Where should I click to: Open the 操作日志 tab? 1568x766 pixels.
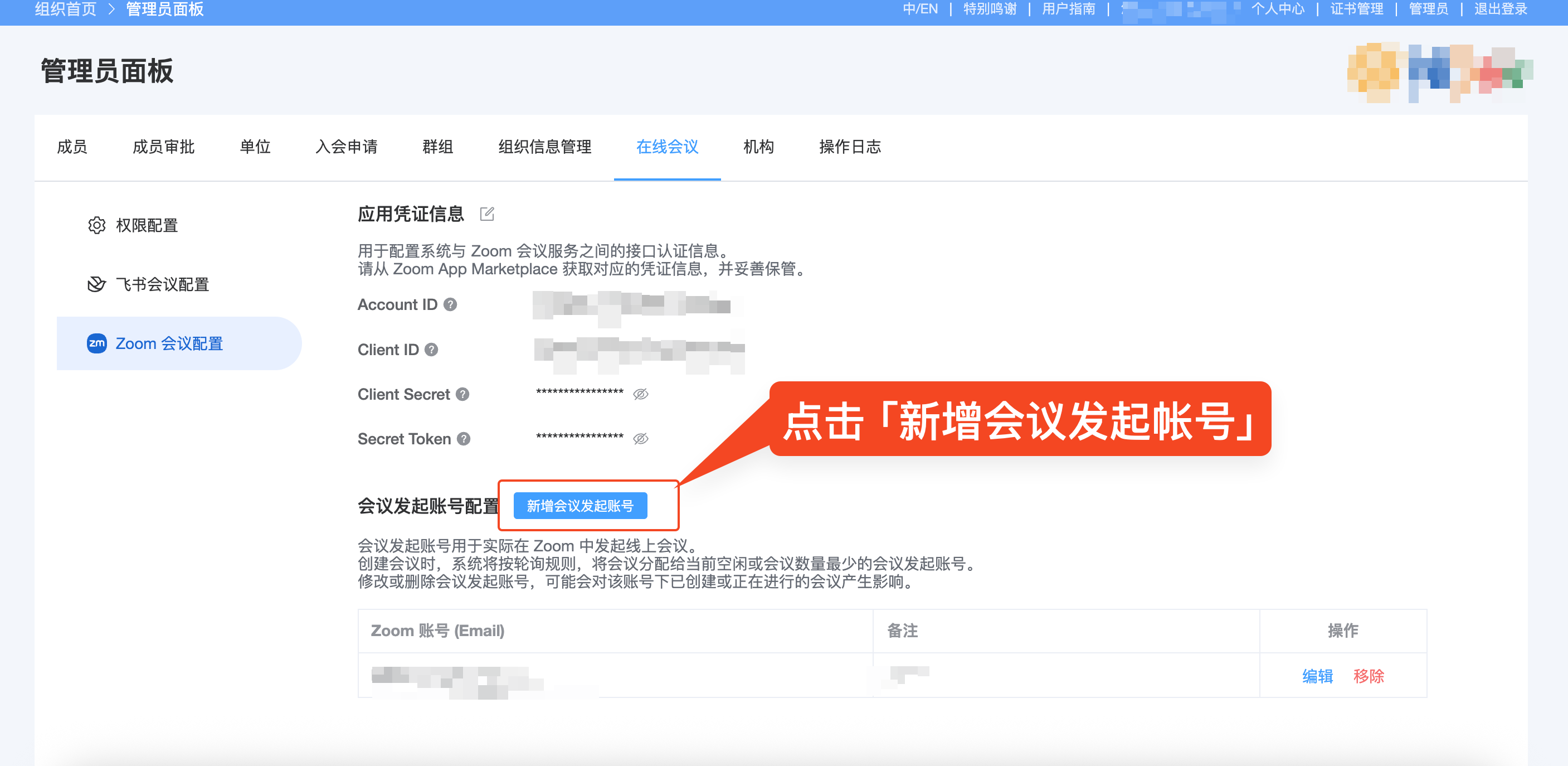tap(850, 147)
